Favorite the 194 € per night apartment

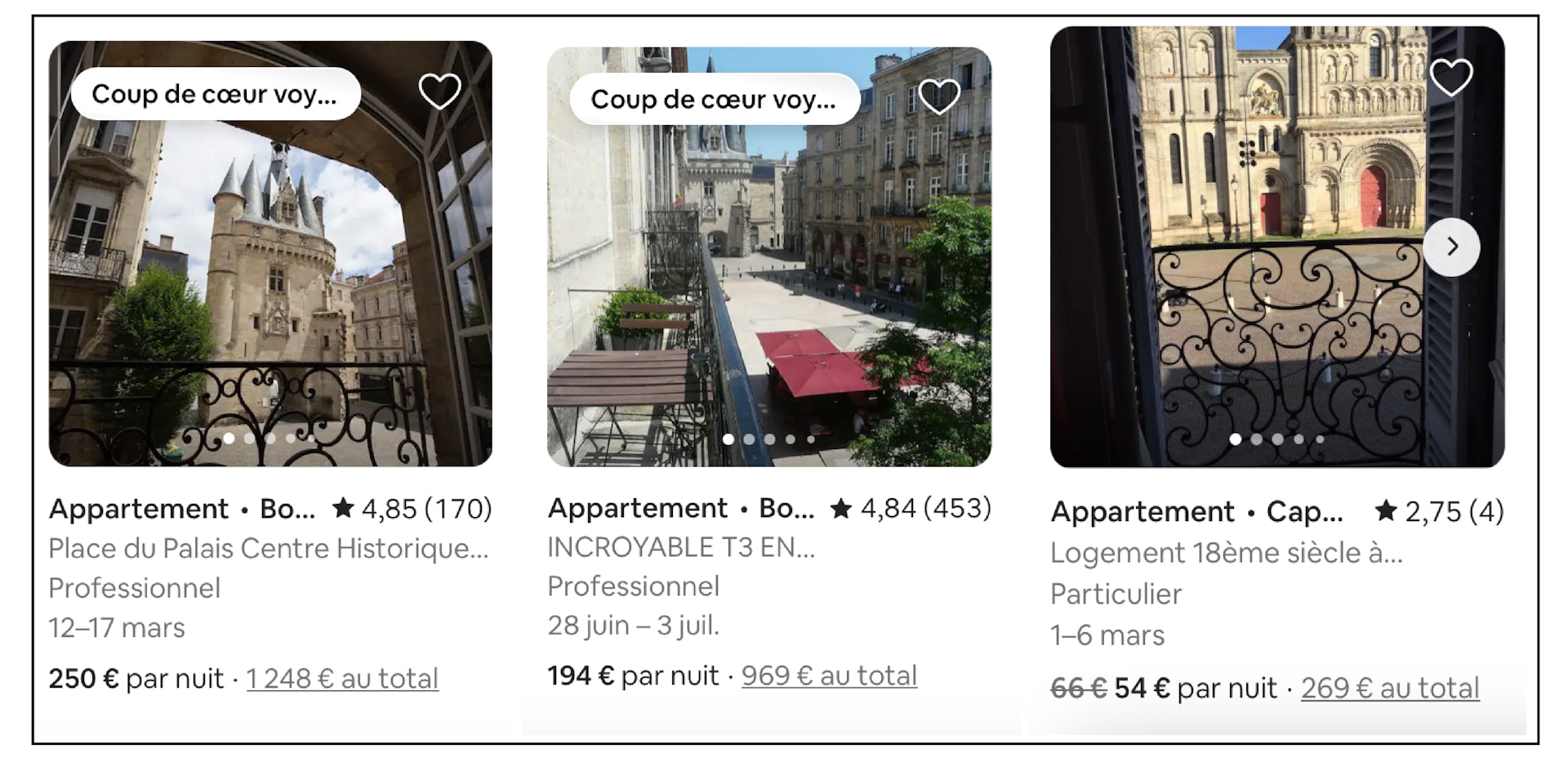click(939, 96)
